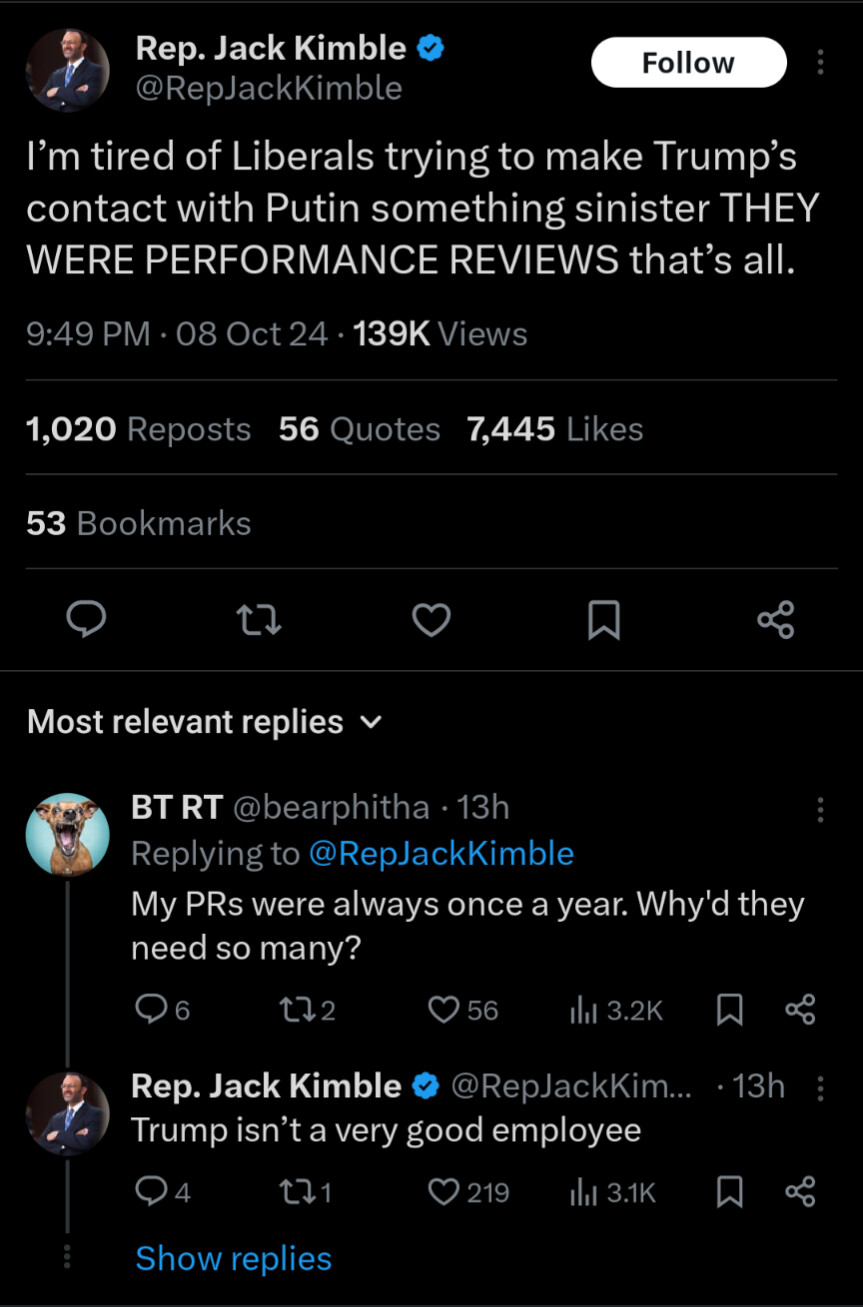Share the main tweet

coord(775,621)
